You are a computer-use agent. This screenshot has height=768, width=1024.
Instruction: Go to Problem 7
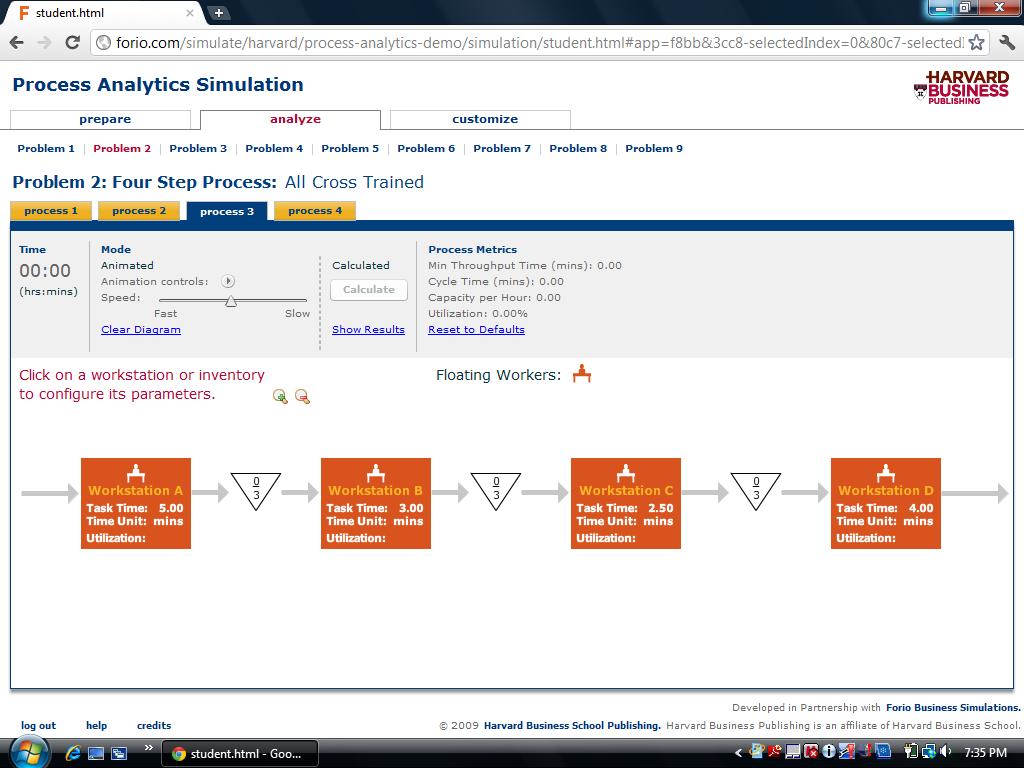click(x=502, y=148)
